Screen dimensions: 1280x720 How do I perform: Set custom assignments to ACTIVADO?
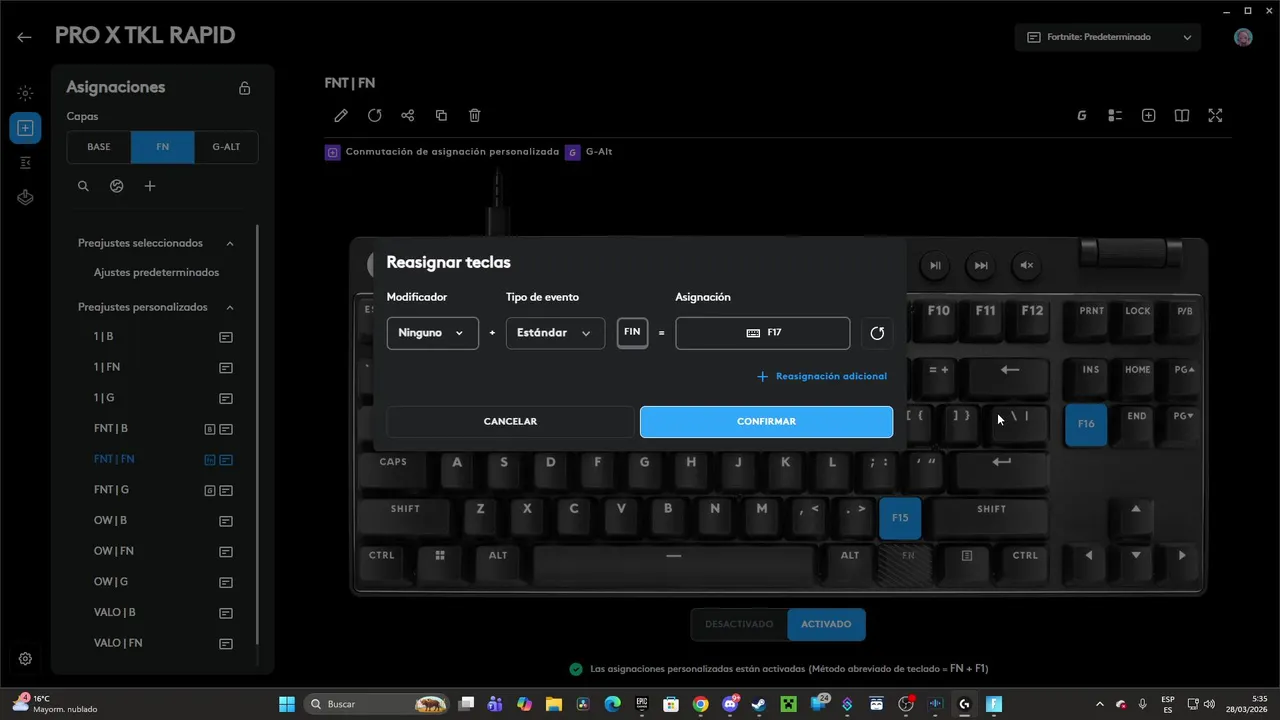click(x=826, y=624)
